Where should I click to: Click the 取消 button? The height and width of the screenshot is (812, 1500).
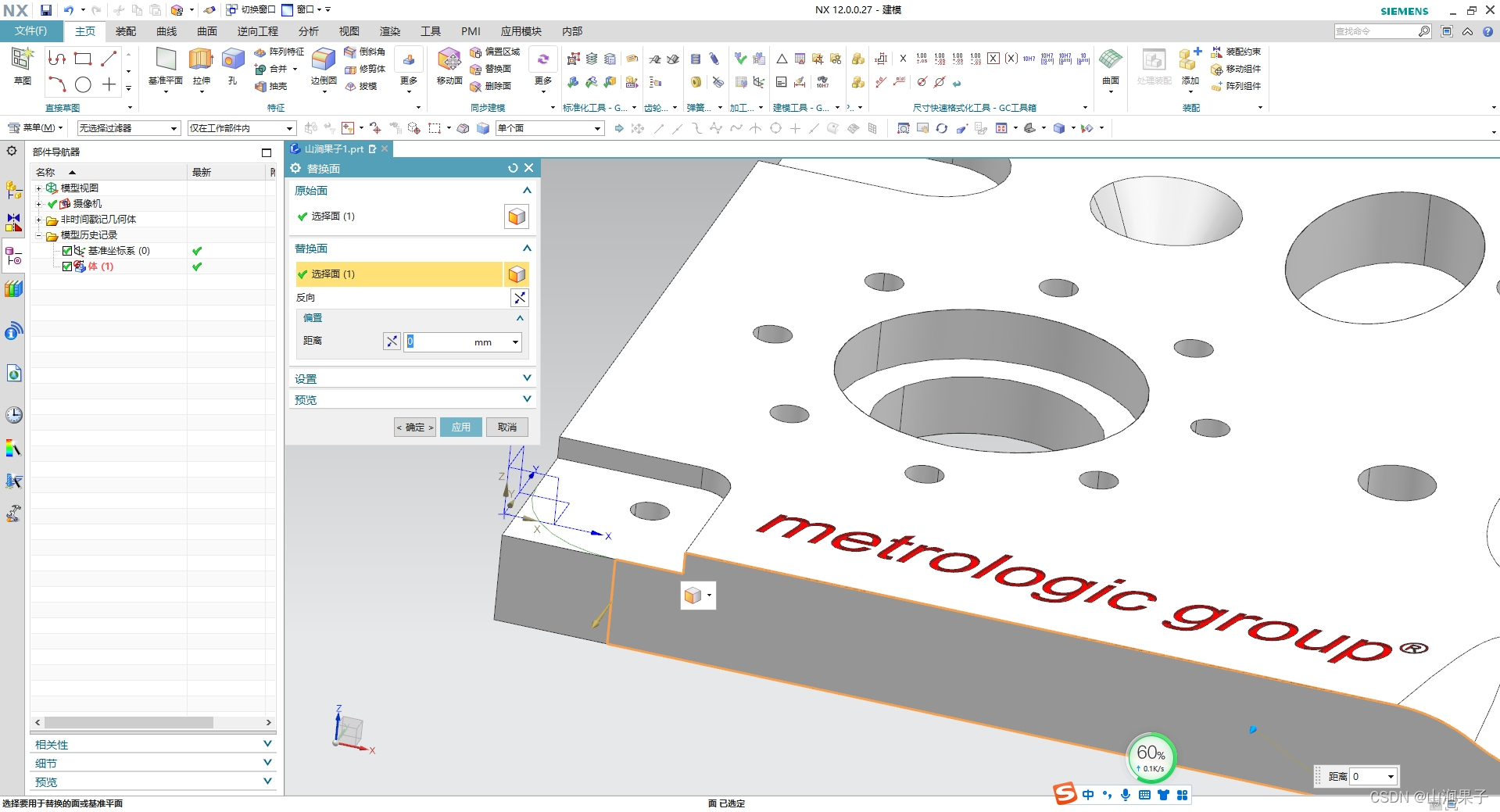(507, 427)
